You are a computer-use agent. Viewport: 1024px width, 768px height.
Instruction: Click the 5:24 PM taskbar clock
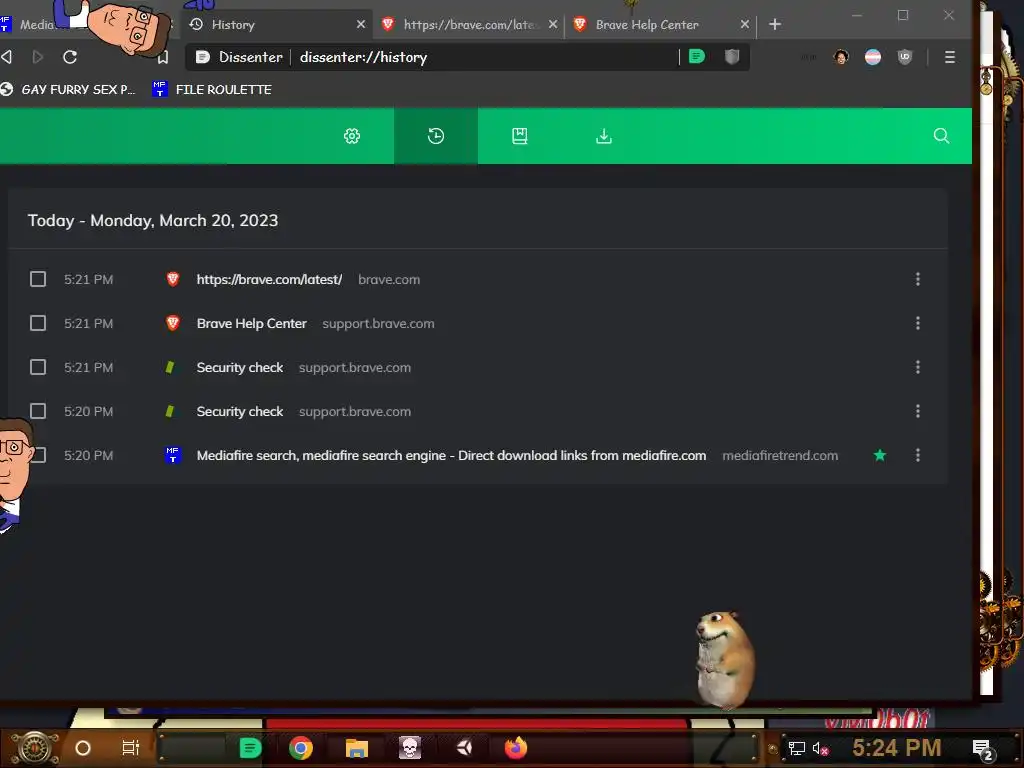coord(897,748)
